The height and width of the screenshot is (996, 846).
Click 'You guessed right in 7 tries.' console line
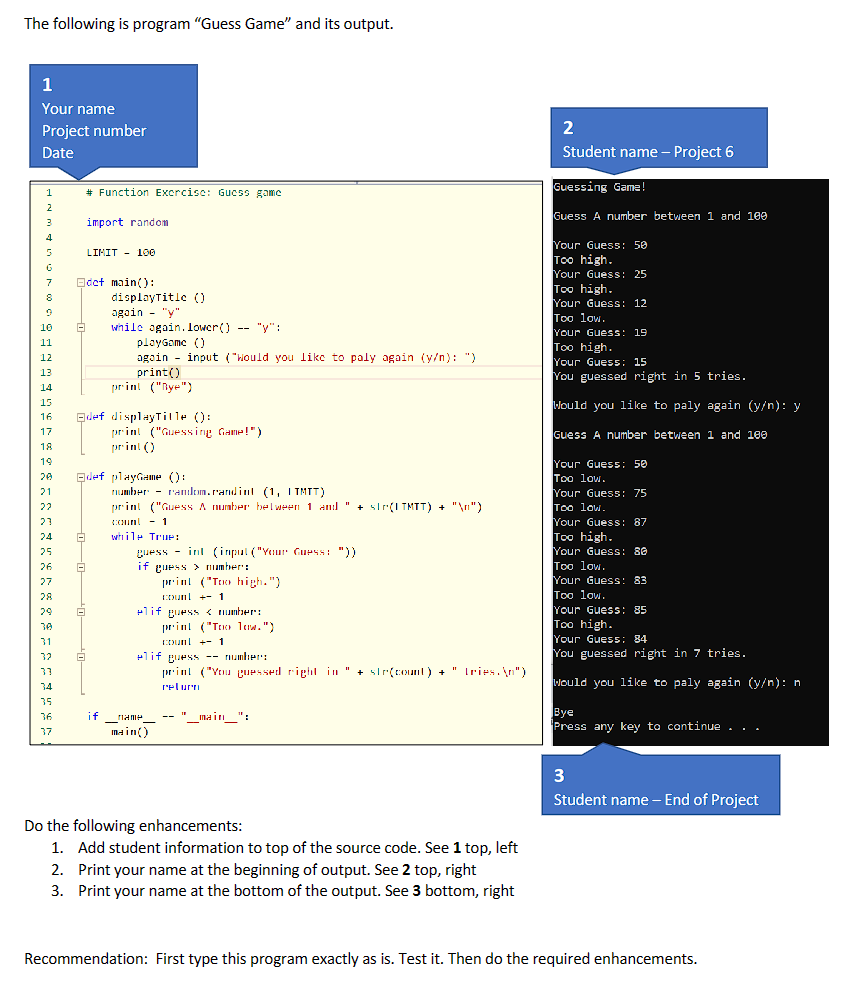(650, 654)
